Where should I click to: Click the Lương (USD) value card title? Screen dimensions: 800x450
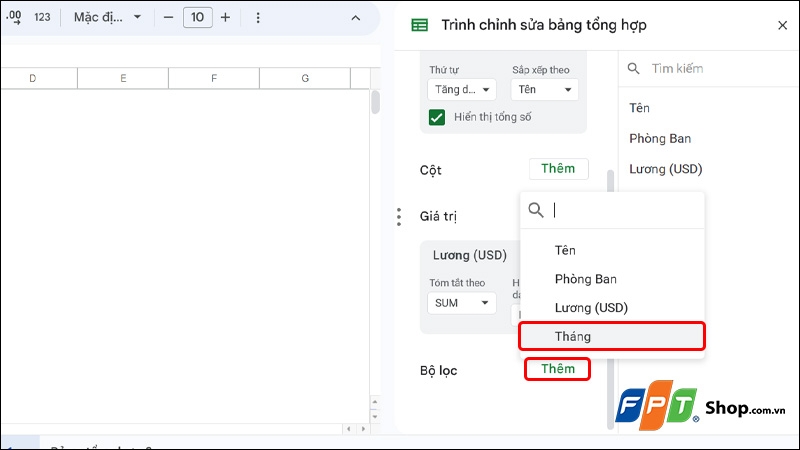tap(469, 255)
